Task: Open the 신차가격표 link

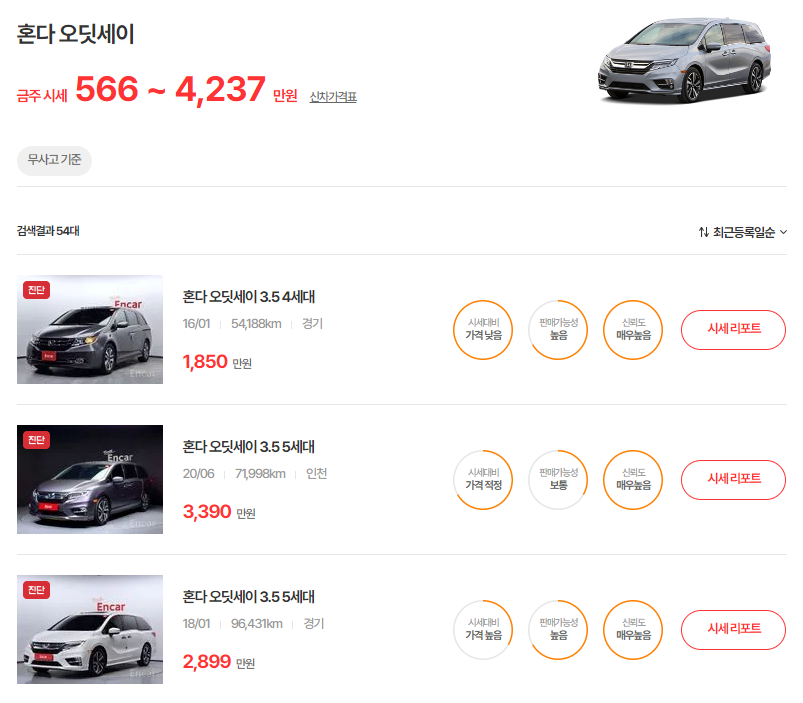Action: [x=333, y=97]
